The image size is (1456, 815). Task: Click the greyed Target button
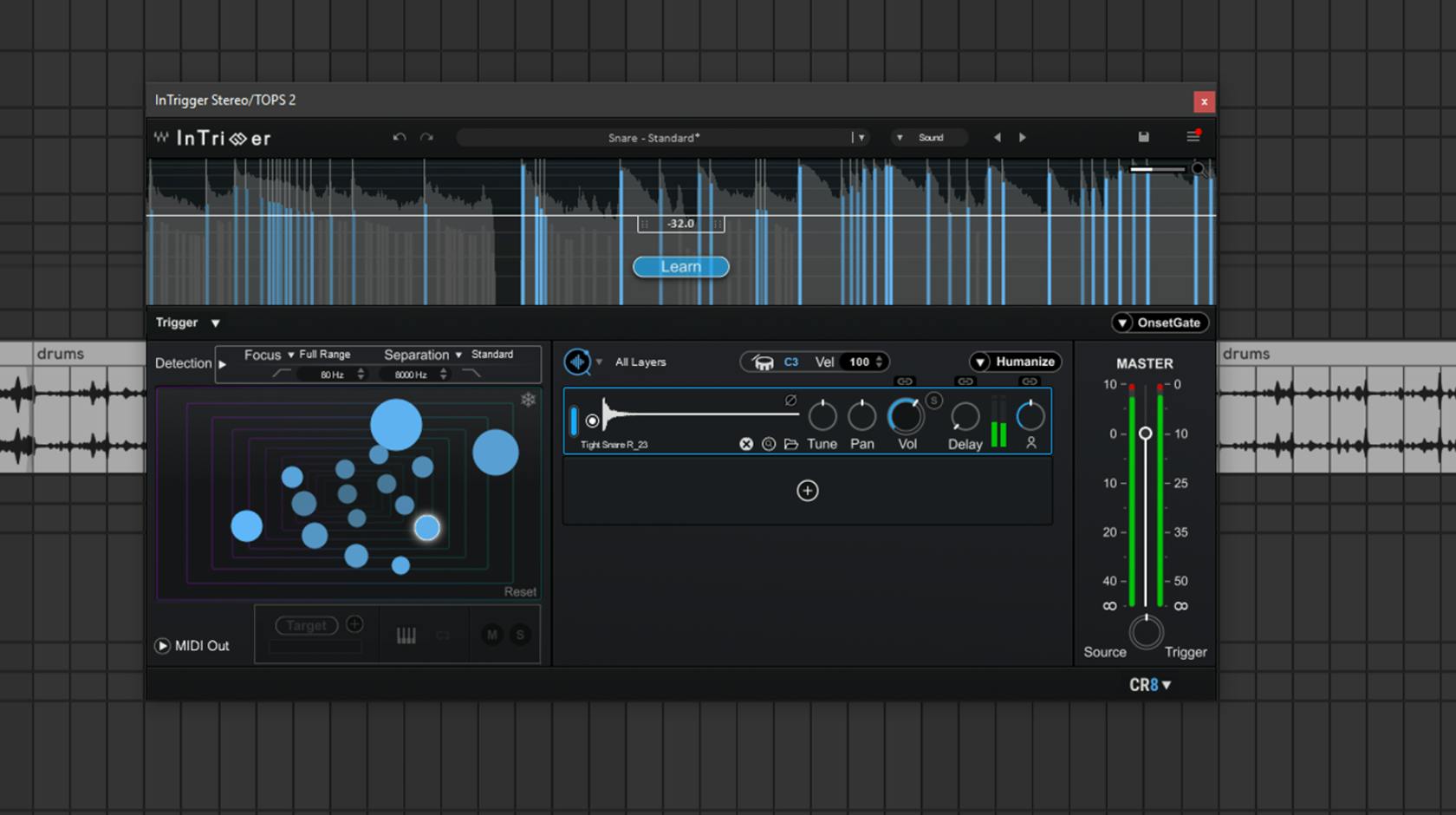pyautogui.click(x=307, y=625)
